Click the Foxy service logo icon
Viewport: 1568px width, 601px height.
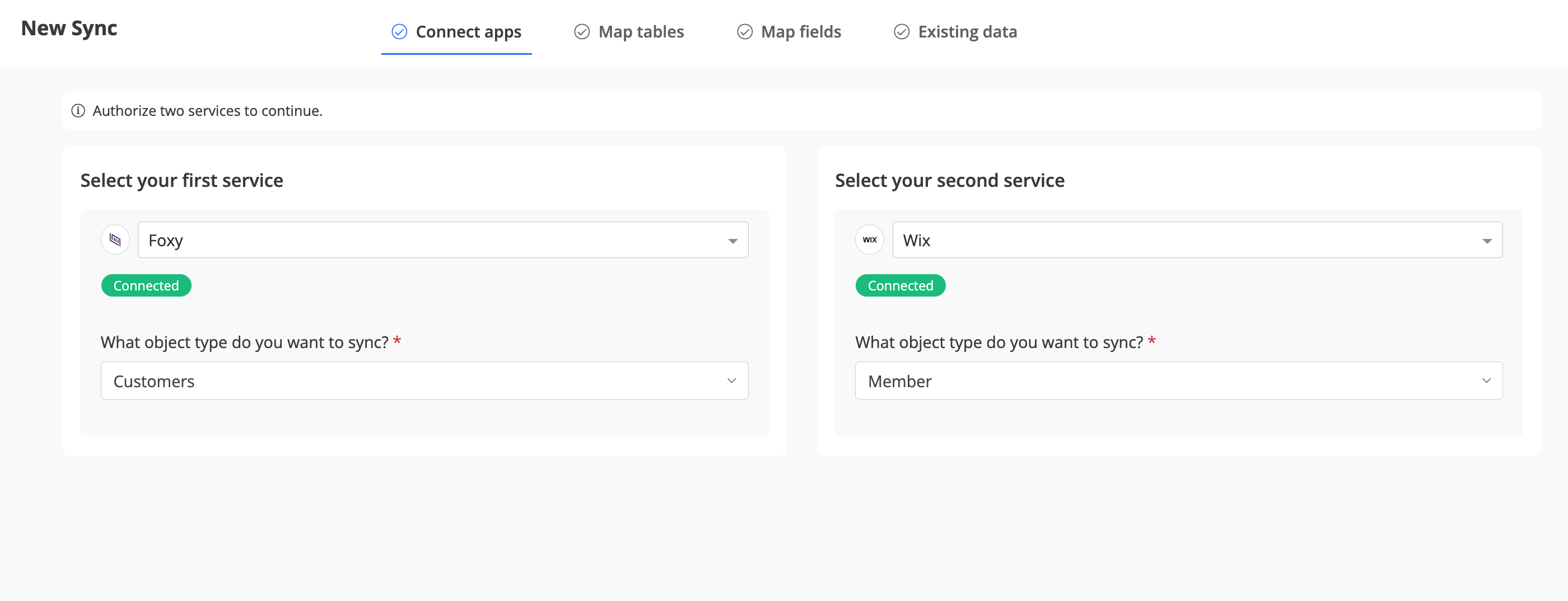115,240
